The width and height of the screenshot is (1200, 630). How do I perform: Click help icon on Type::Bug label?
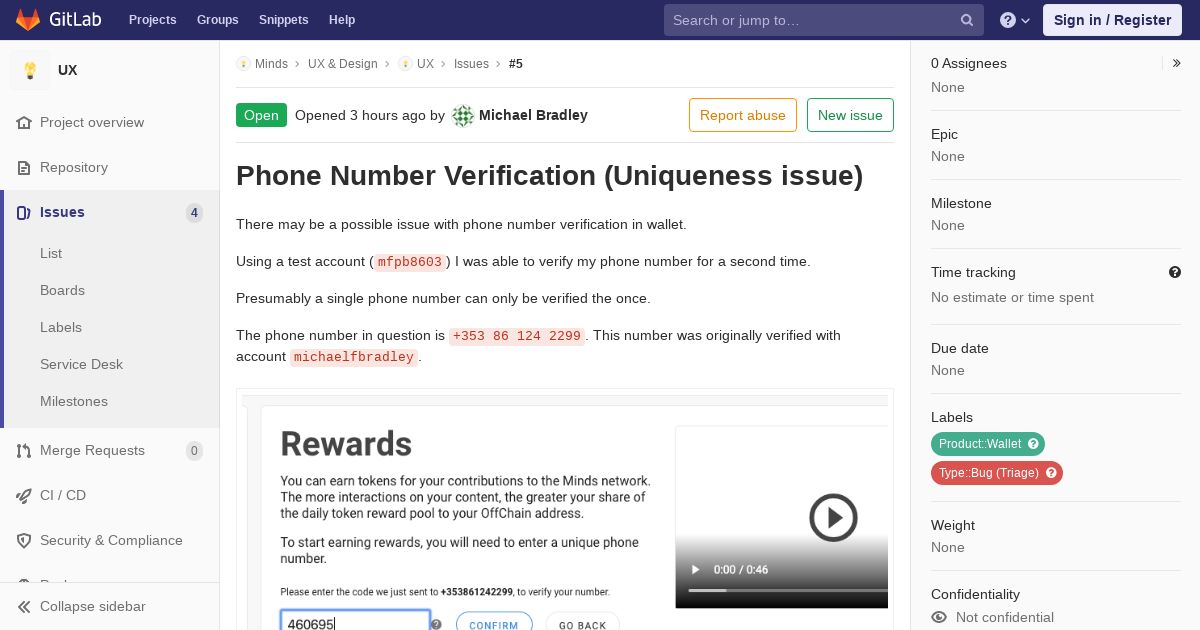(1051, 473)
